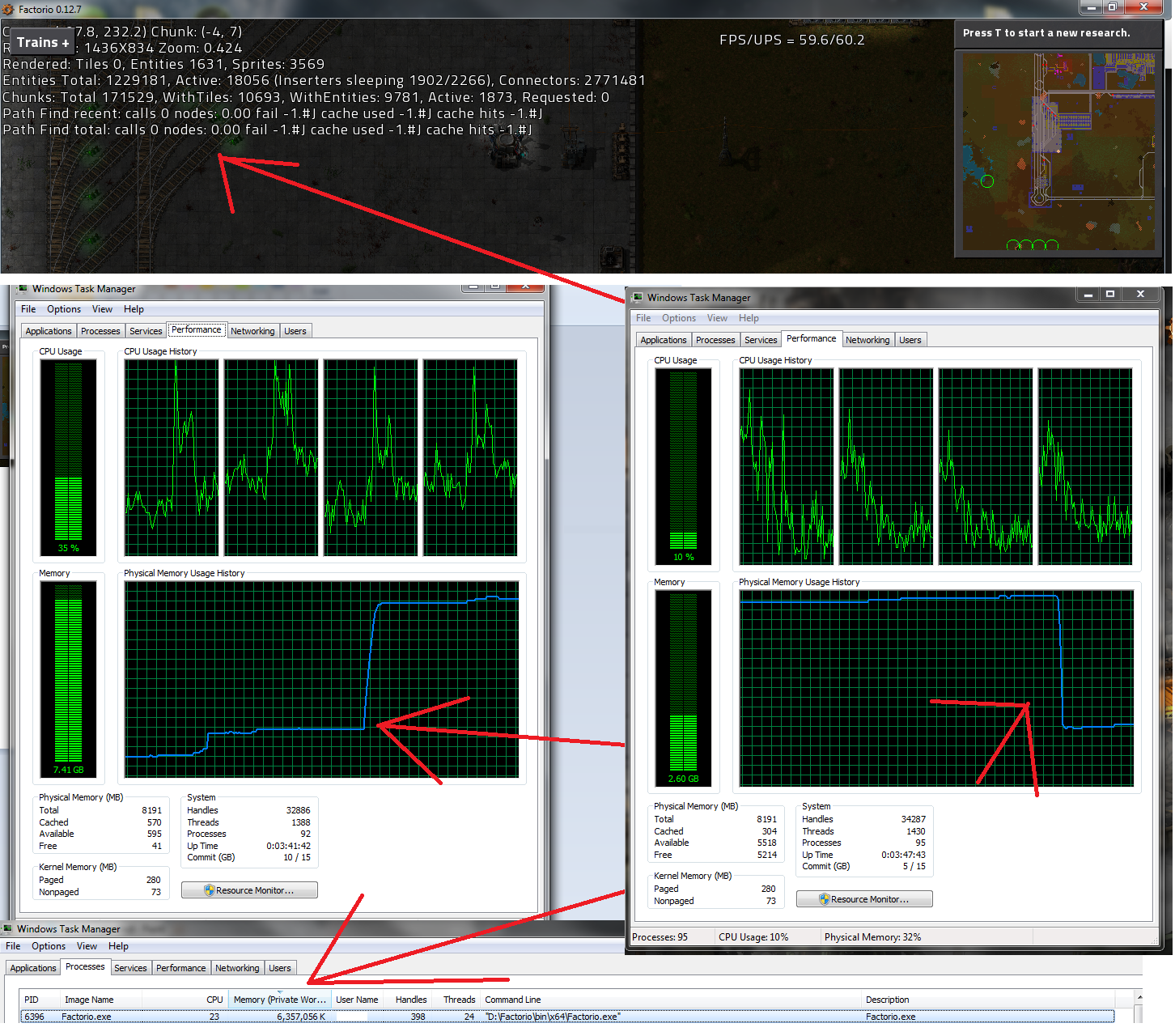Open File menu in the Task Manager listing Factorio.exe
Viewport: 1175px width, 1036px height.
(x=13, y=946)
